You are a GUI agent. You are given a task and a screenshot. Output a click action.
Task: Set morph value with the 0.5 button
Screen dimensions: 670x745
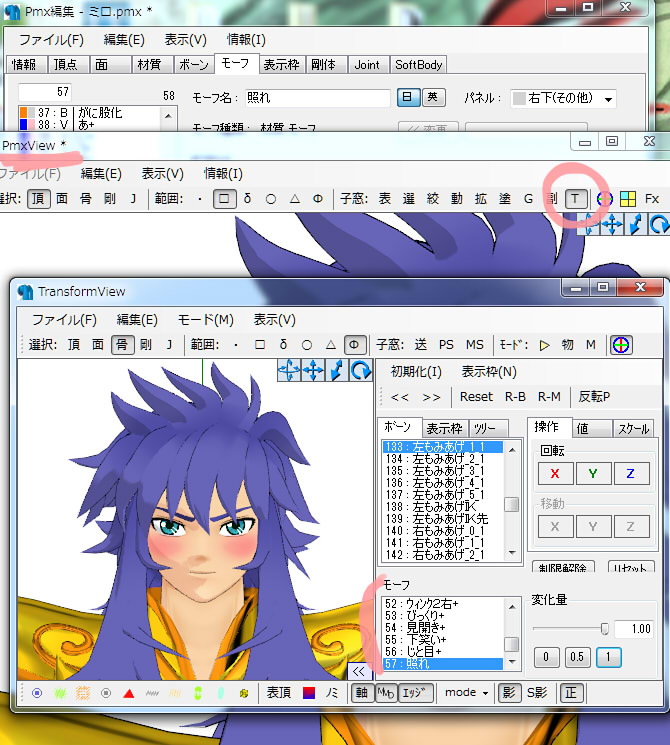click(577, 657)
